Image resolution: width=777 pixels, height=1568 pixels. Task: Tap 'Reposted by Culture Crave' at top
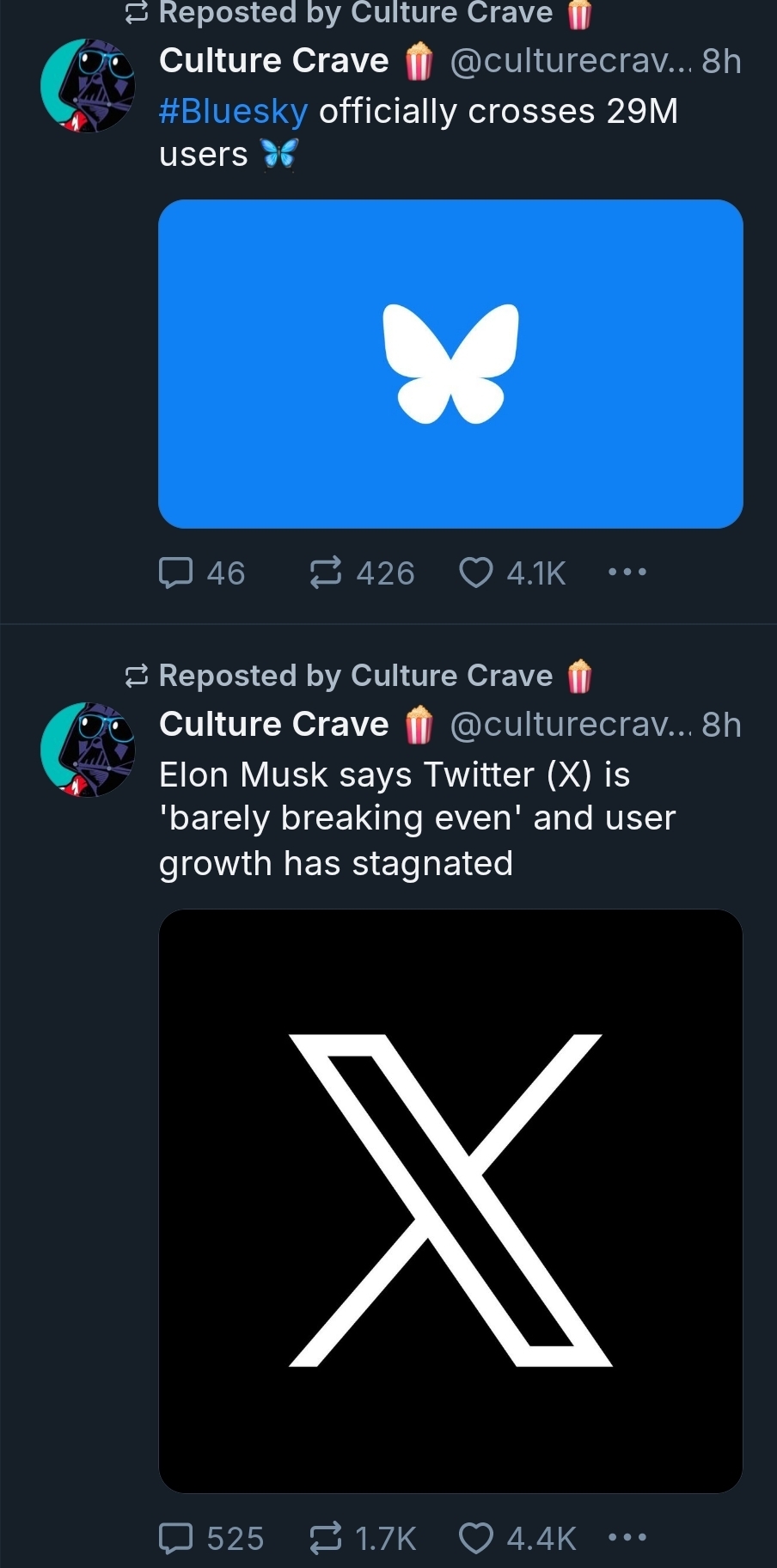[355, 13]
